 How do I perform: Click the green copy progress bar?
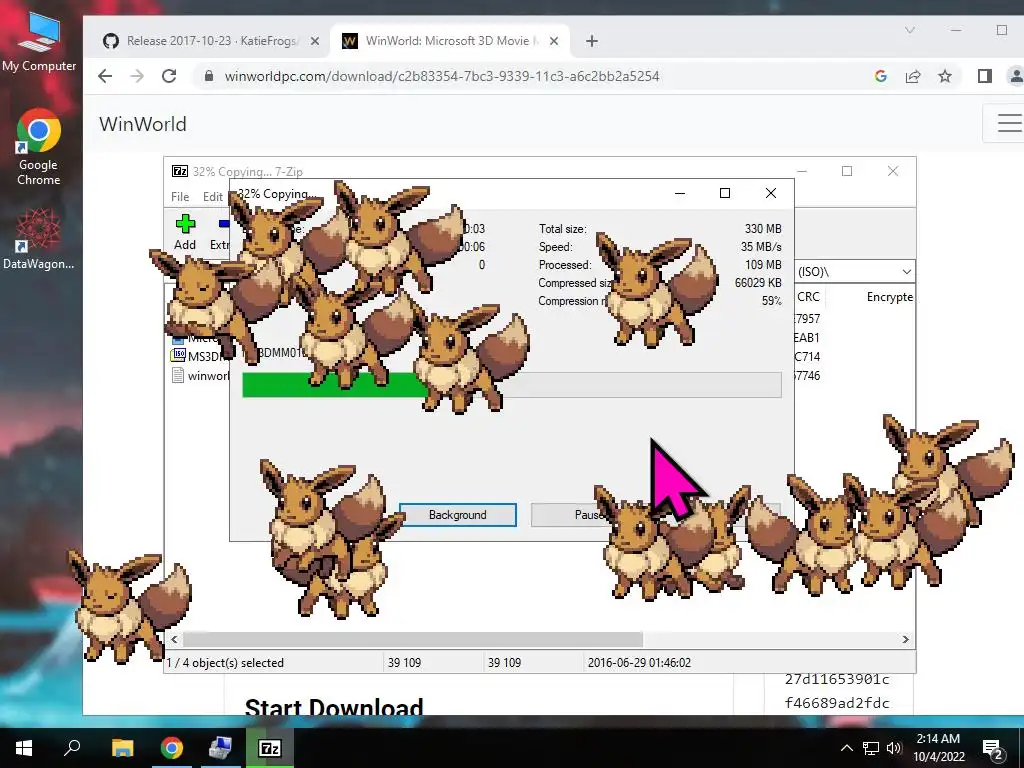point(334,385)
